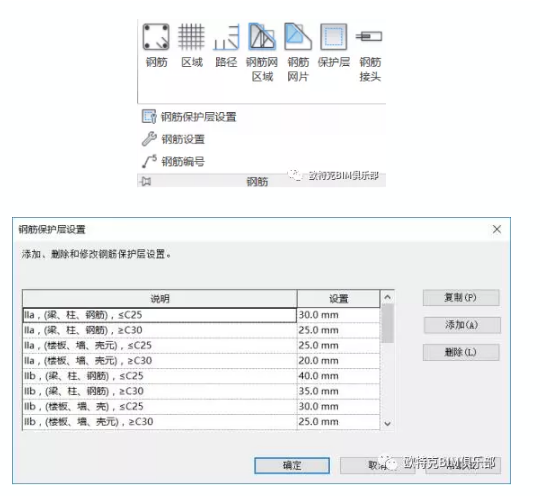Click the 复制(P) button
The image size is (540, 496).
(x=461, y=298)
